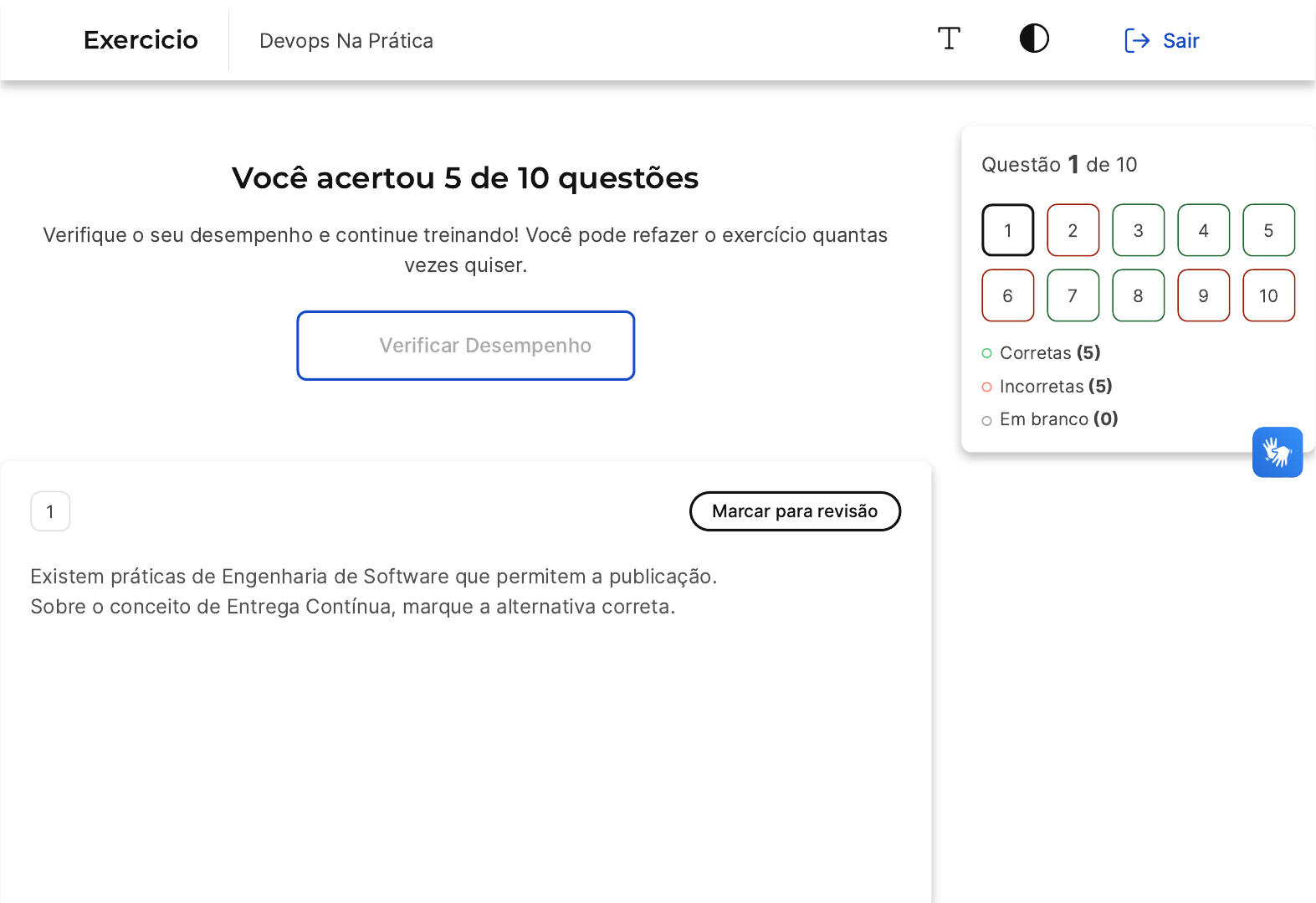The image size is (1316, 903).
Task: Select question 7 box
Action: pyautogui.click(x=1073, y=295)
